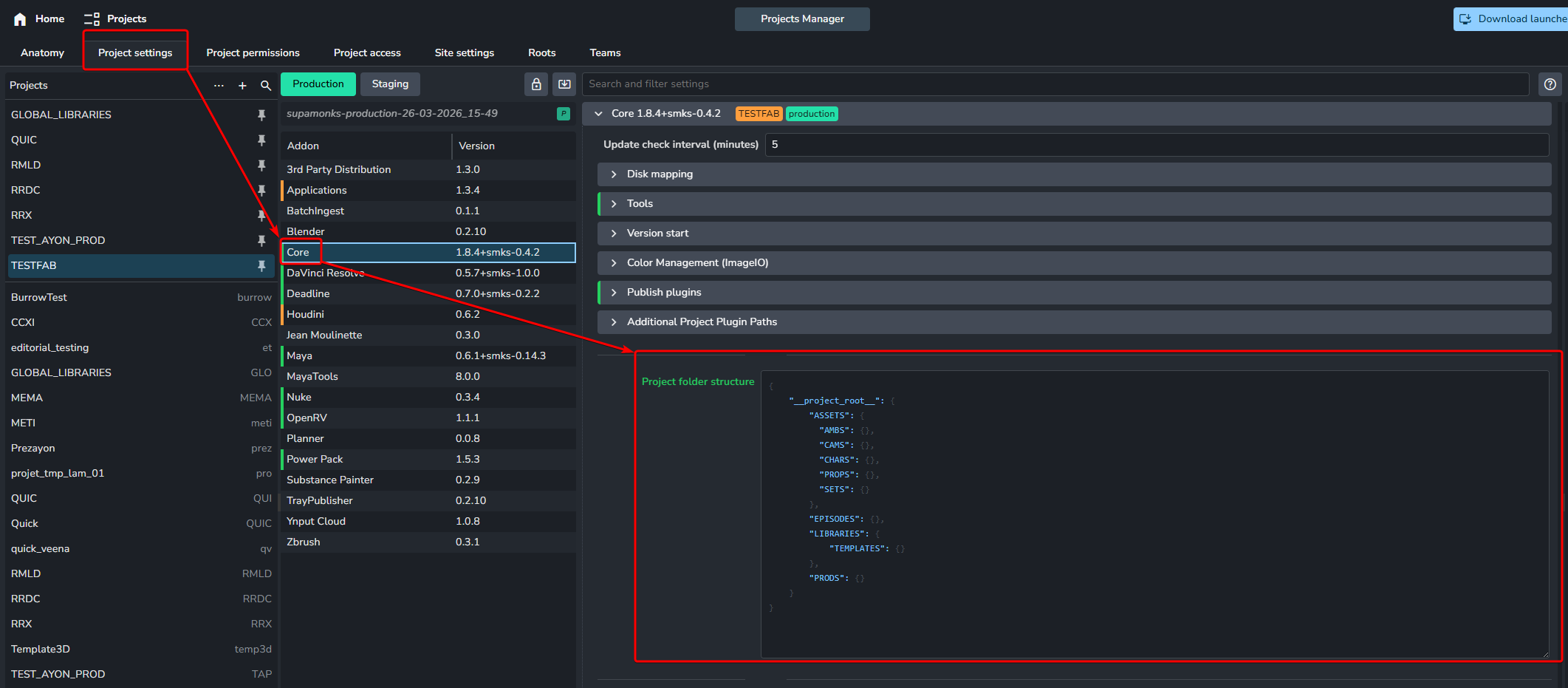1568x688 pixels.
Task: Click the plus icon to add project
Action: [242, 86]
